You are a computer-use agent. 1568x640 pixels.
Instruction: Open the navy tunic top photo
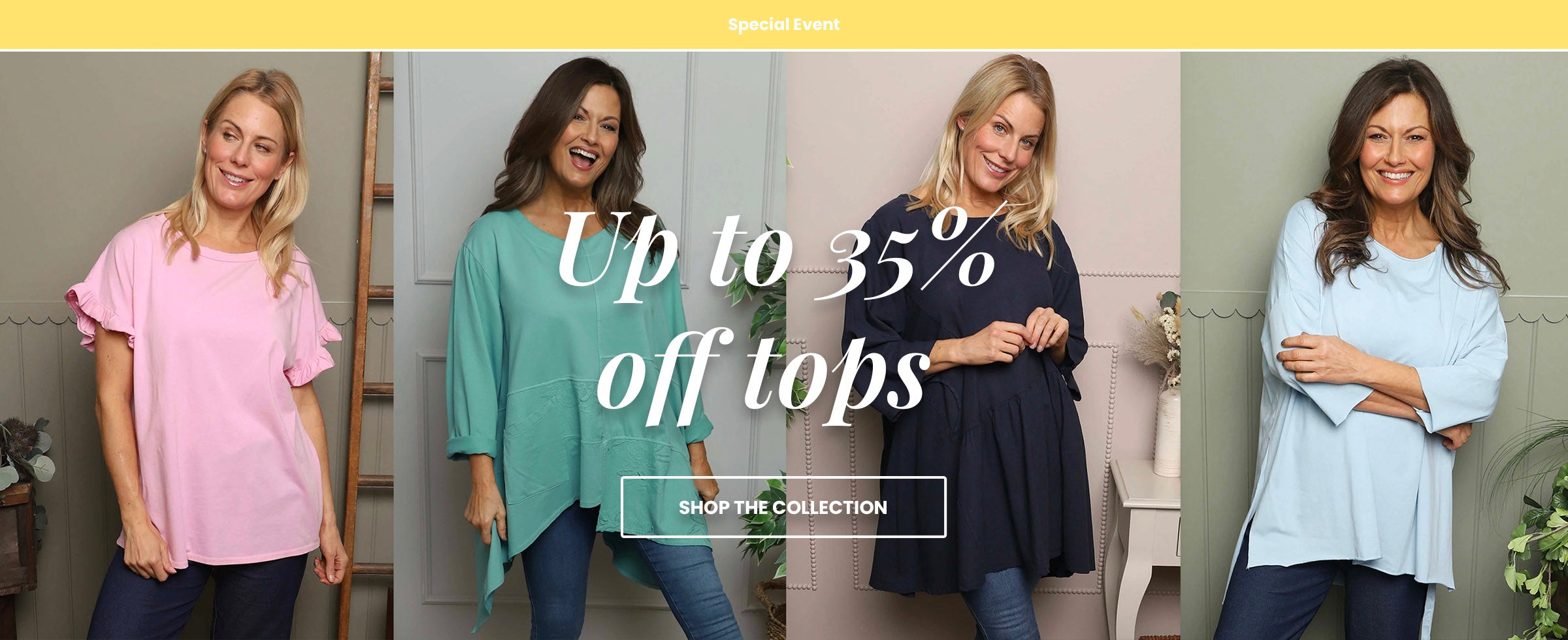(x=983, y=346)
